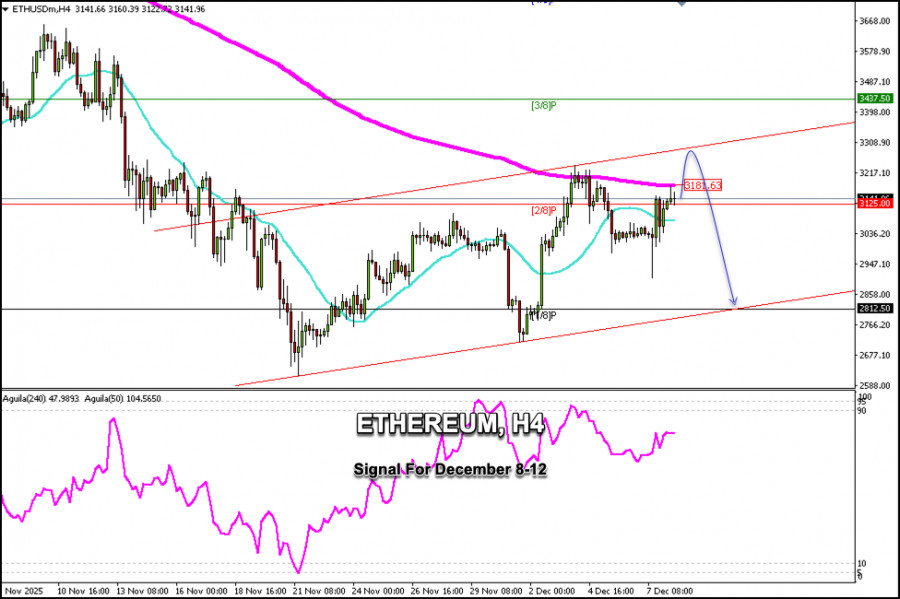
Task: Select the 10 Nov 16:00 time label
Action: tap(84, 591)
